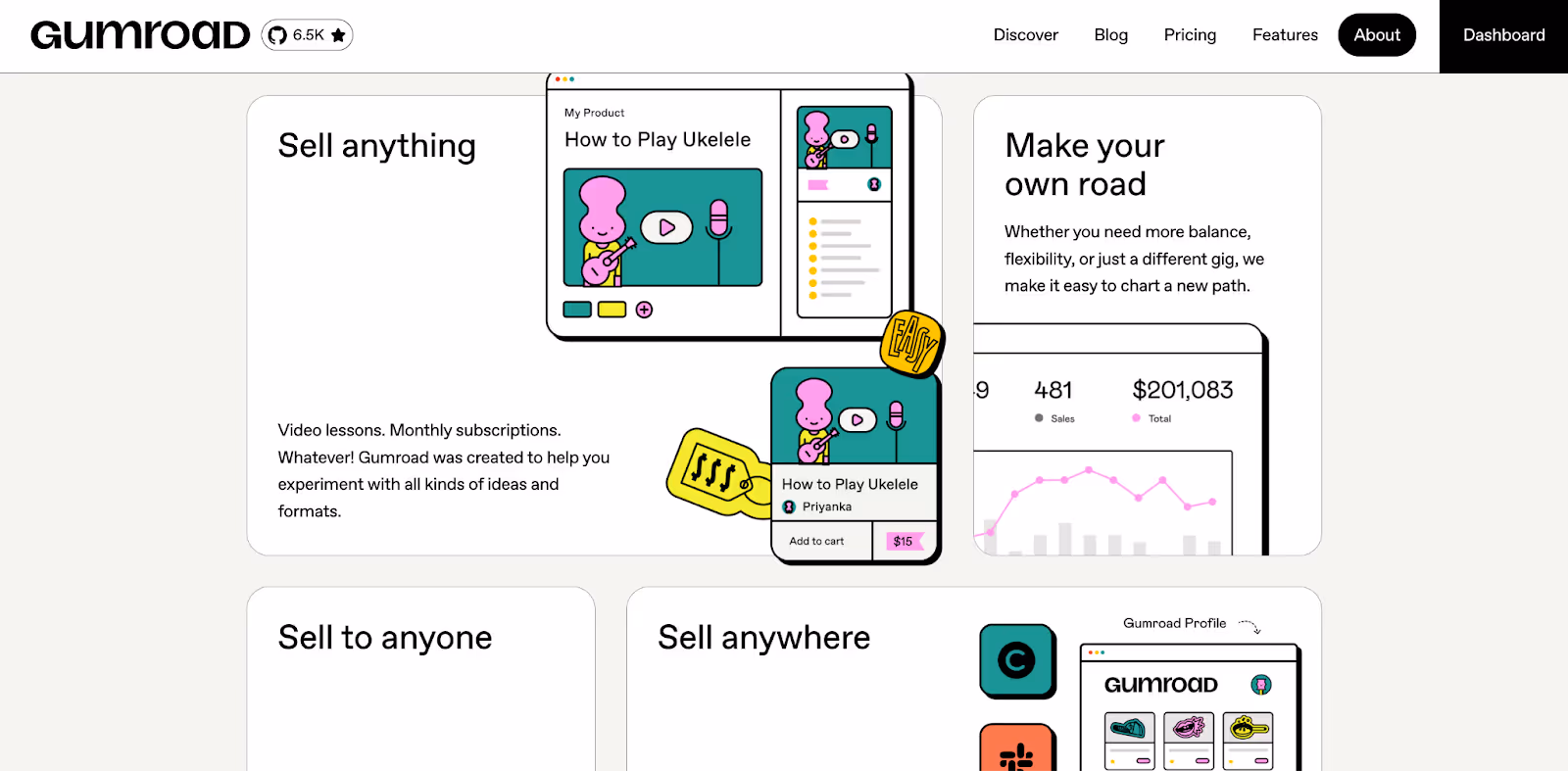Click the 'Sell anything' heading

click(377, 146)
